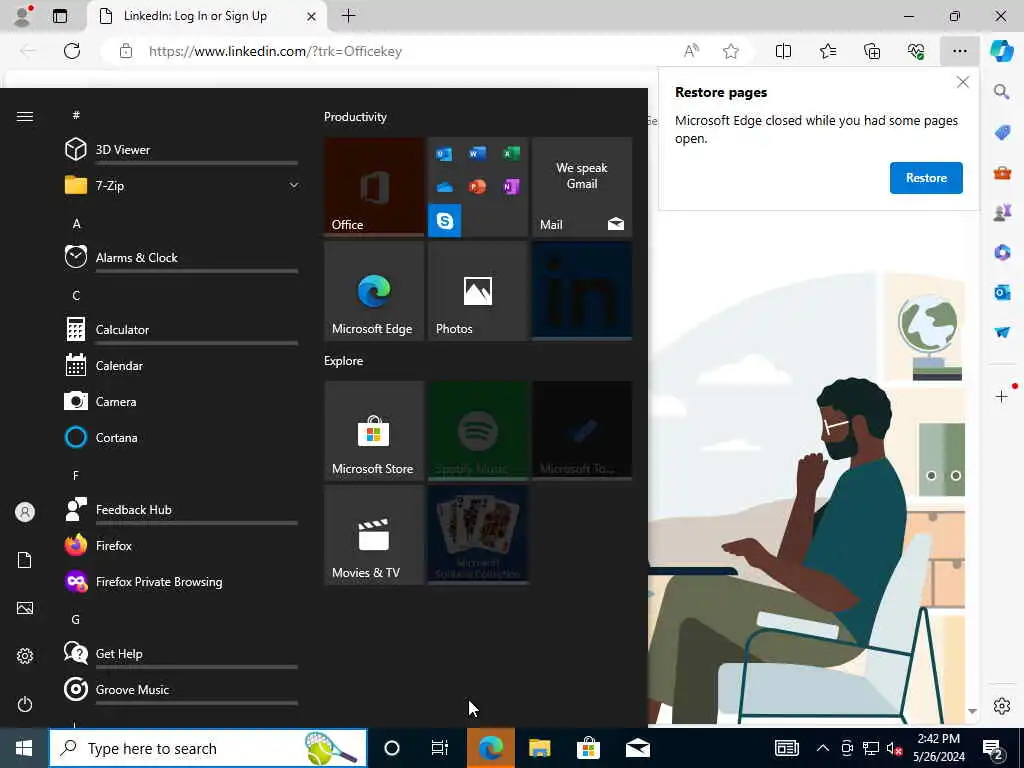Image resolution: width=1024 pixels, height=768 pixels.
Task: Customize sidebar with plus button
Action: click(1002, 396)
